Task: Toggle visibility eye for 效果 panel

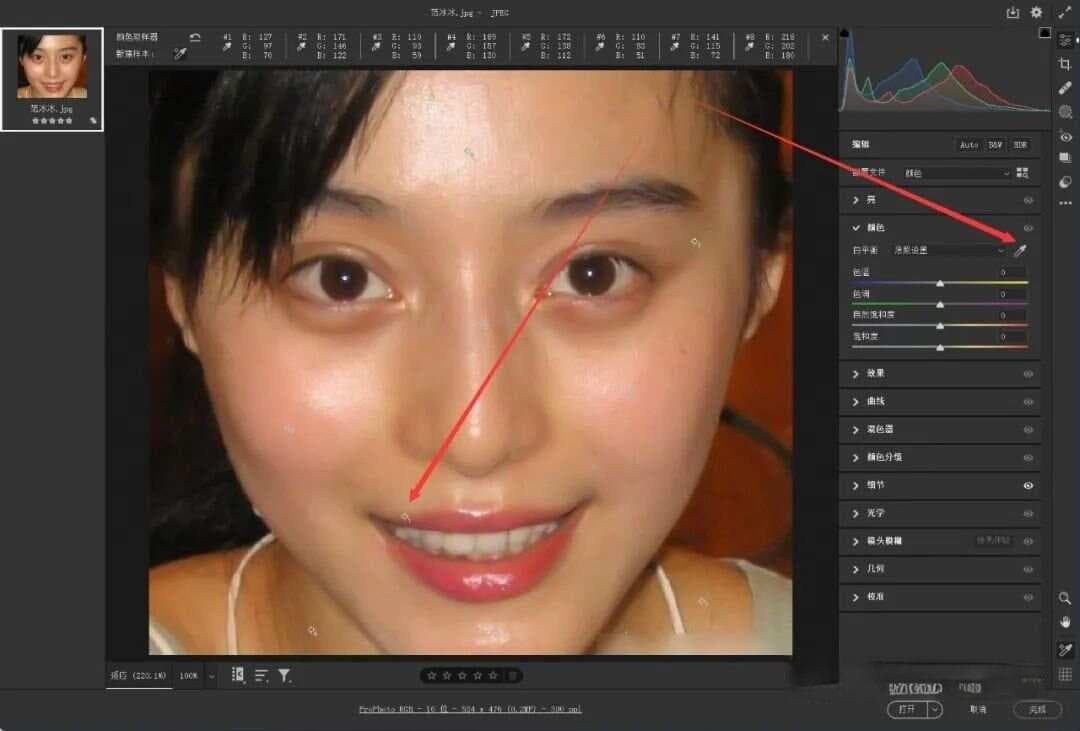Action: coord(1028,374)
